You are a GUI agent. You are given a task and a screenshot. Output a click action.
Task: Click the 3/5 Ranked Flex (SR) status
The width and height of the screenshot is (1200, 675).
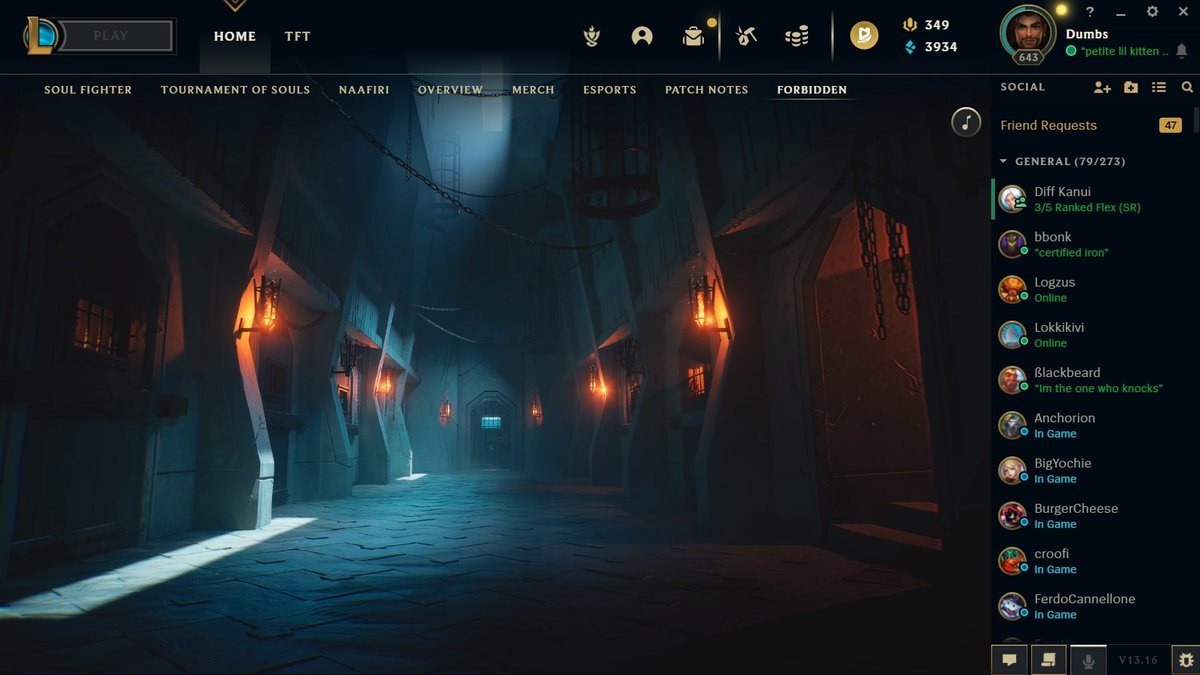(1087, 208)
